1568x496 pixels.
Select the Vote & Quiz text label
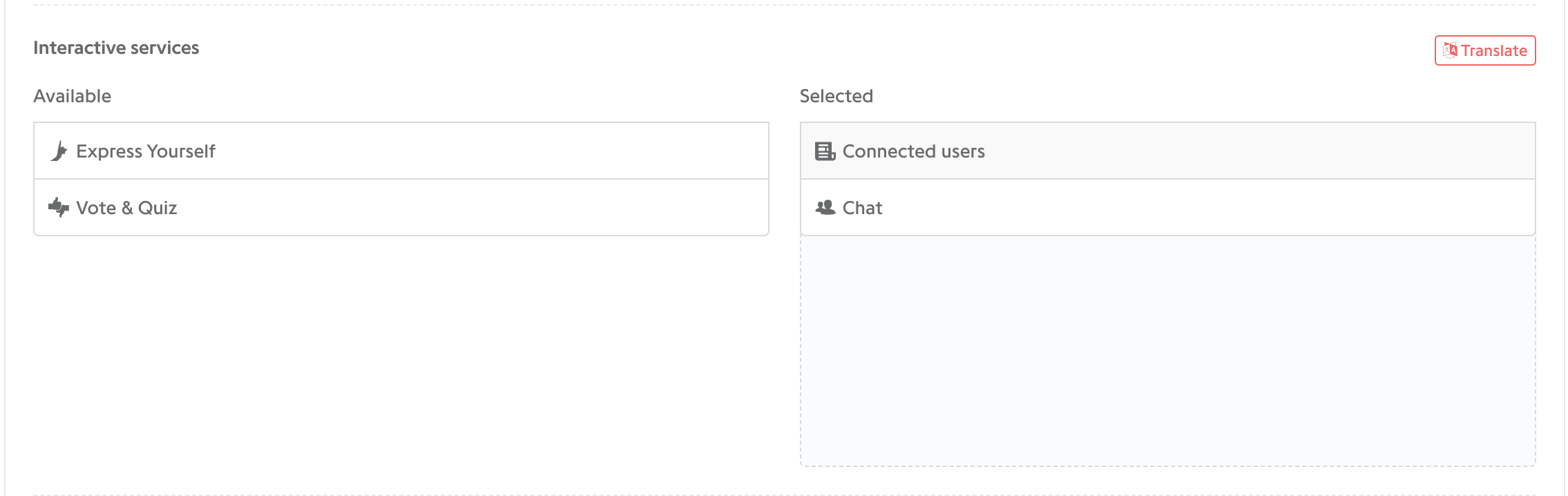[126, 208]
